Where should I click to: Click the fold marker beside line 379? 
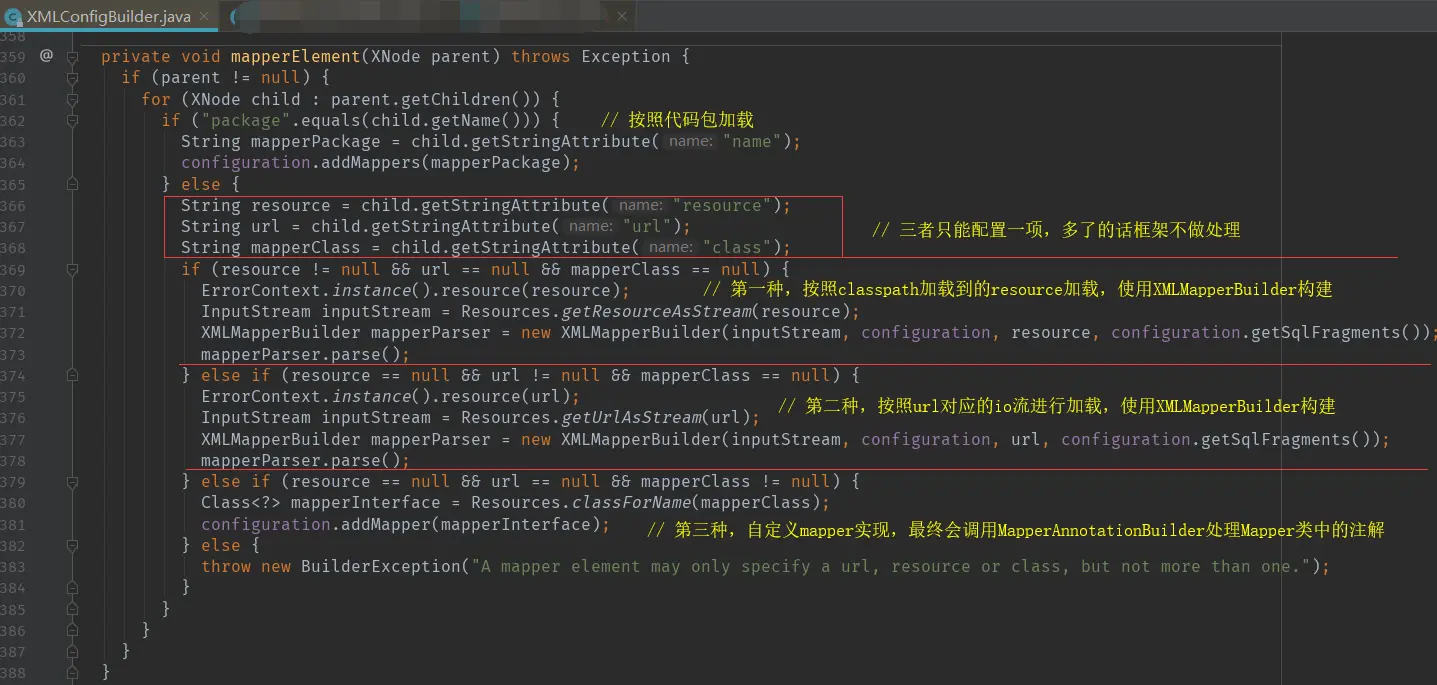tap(71, 480)
